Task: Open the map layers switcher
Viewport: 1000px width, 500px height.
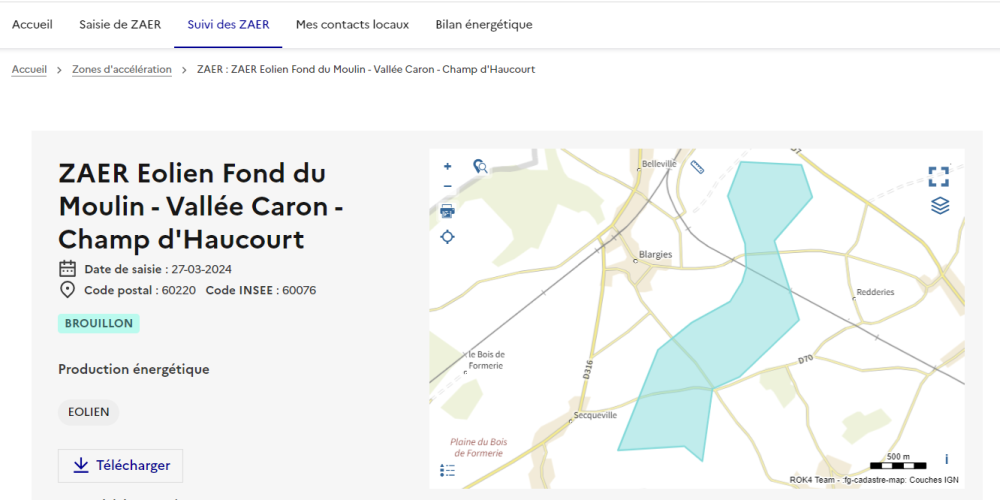Action: tap(939, 206)
